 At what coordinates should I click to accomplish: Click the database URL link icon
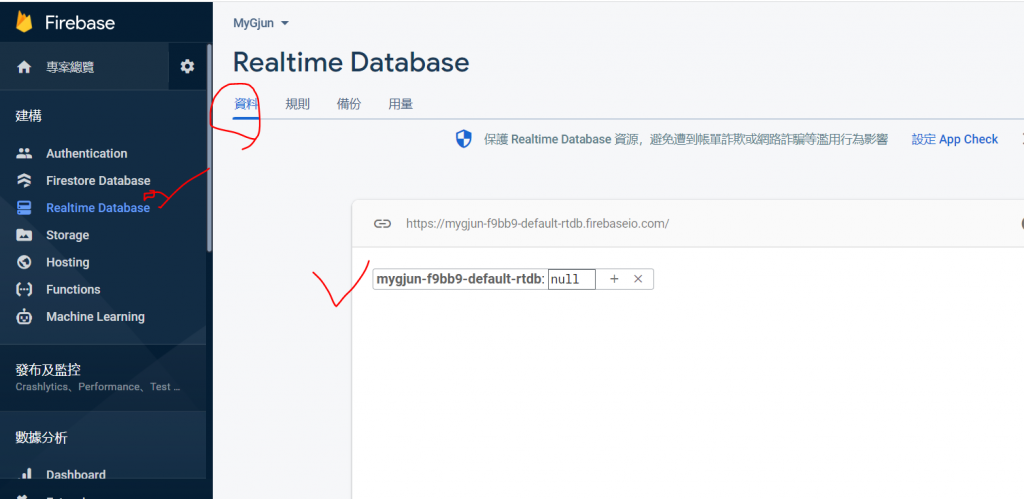382,223
